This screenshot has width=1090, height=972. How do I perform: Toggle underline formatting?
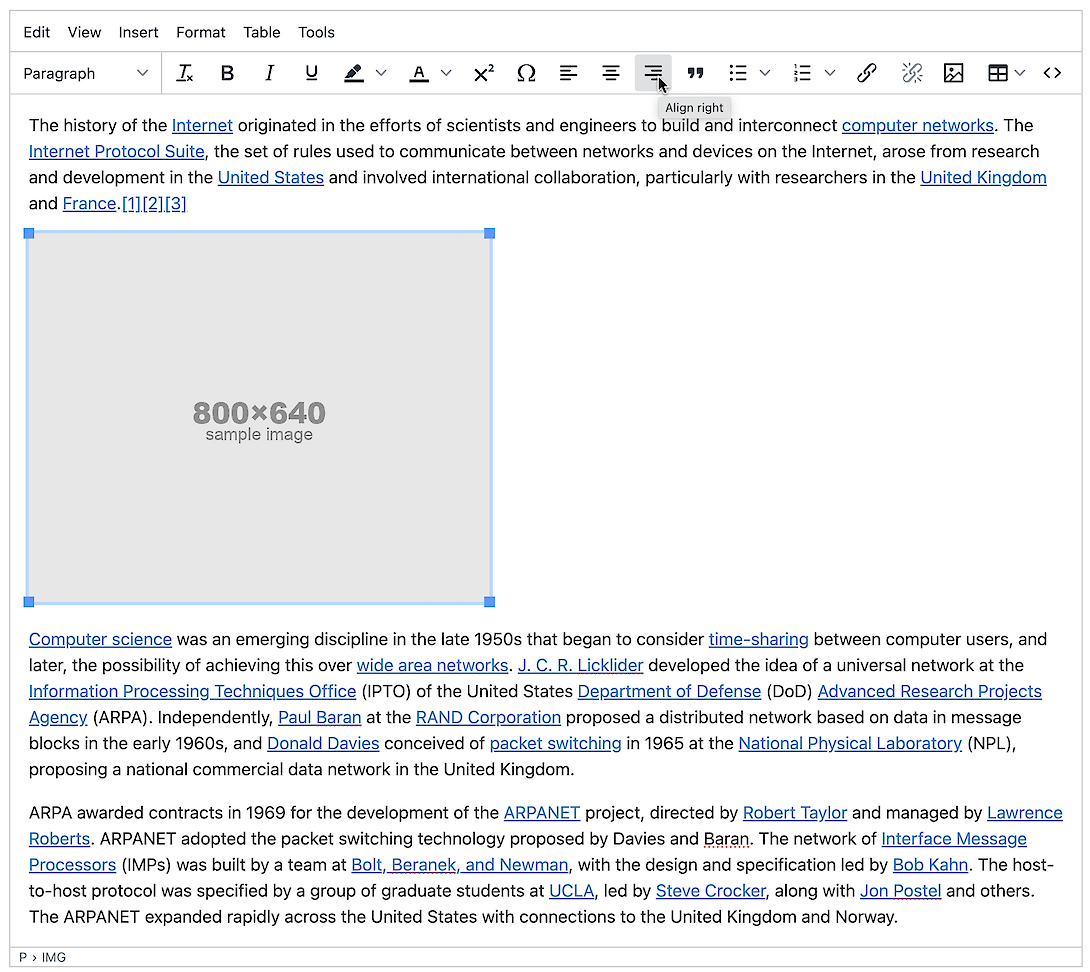(x=311, y=73)
